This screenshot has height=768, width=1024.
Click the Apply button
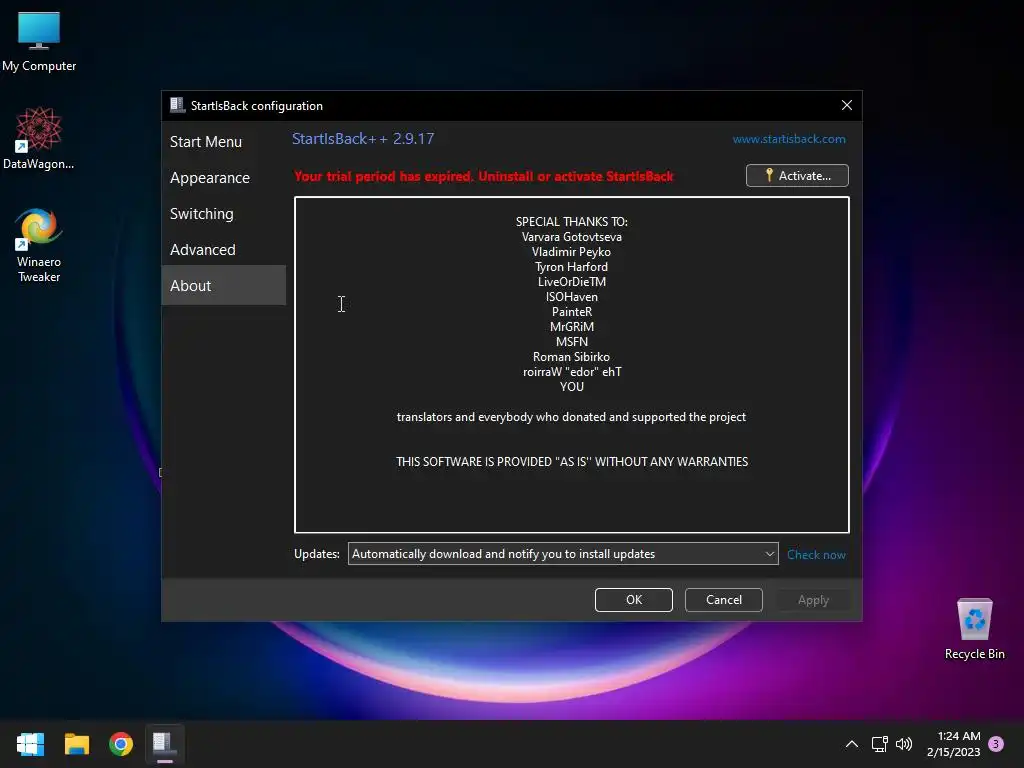813,600
